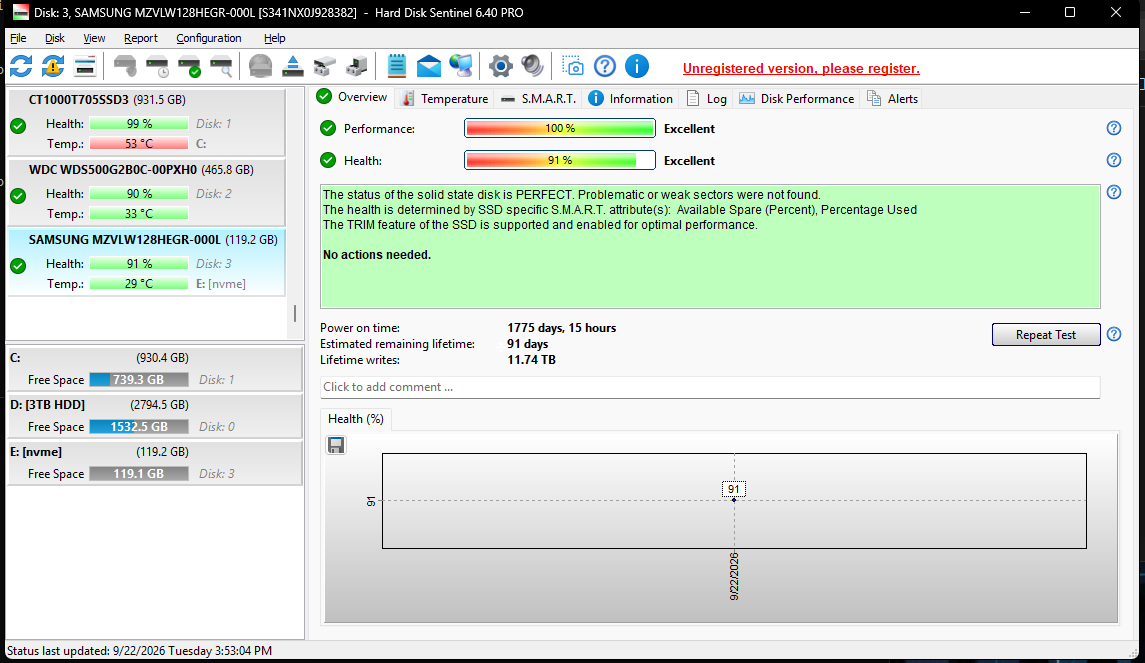This screenshot has height=663, width=1145.
Task: Click the refresh disk status icon
Action: [x=21, y=66]
